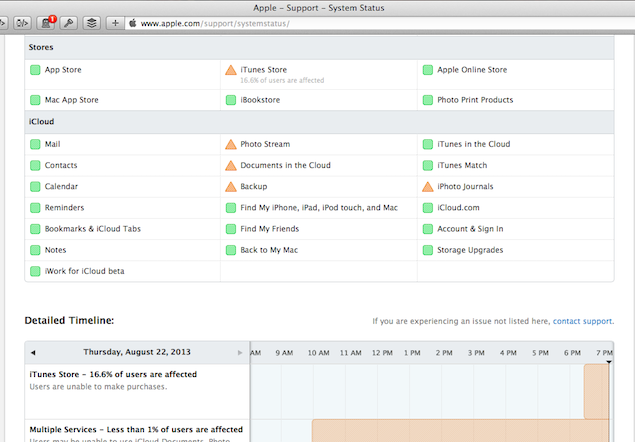Click the 3 PM timeline hour label
635x442 pixels.
point(476,353)
